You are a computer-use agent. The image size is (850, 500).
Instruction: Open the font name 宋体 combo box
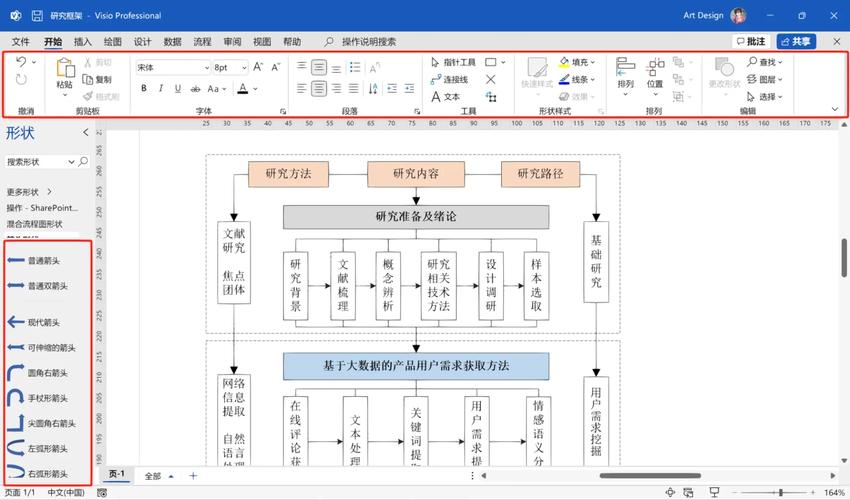coord(173,67)
